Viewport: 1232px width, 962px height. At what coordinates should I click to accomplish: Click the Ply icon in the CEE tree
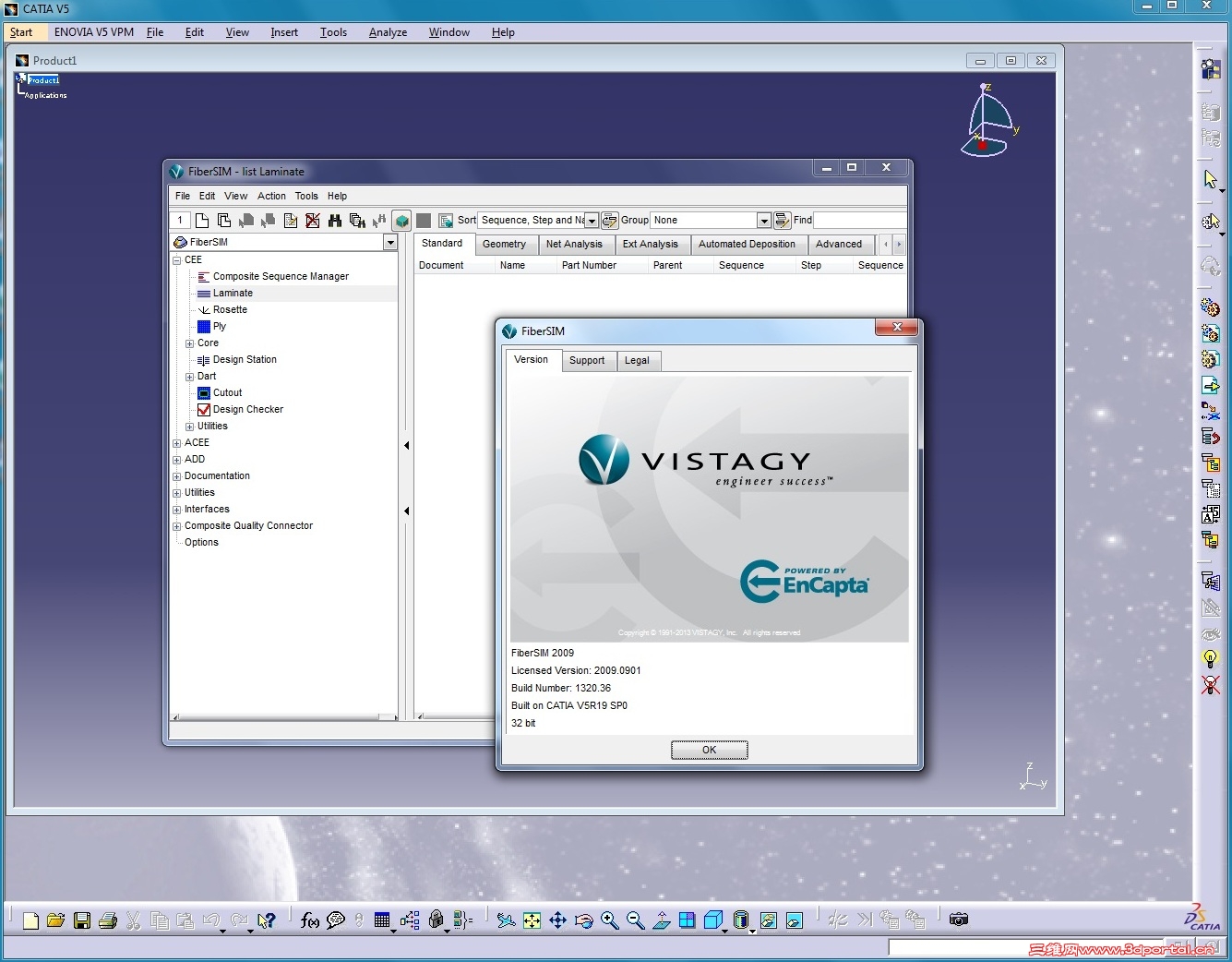point(205,326)
